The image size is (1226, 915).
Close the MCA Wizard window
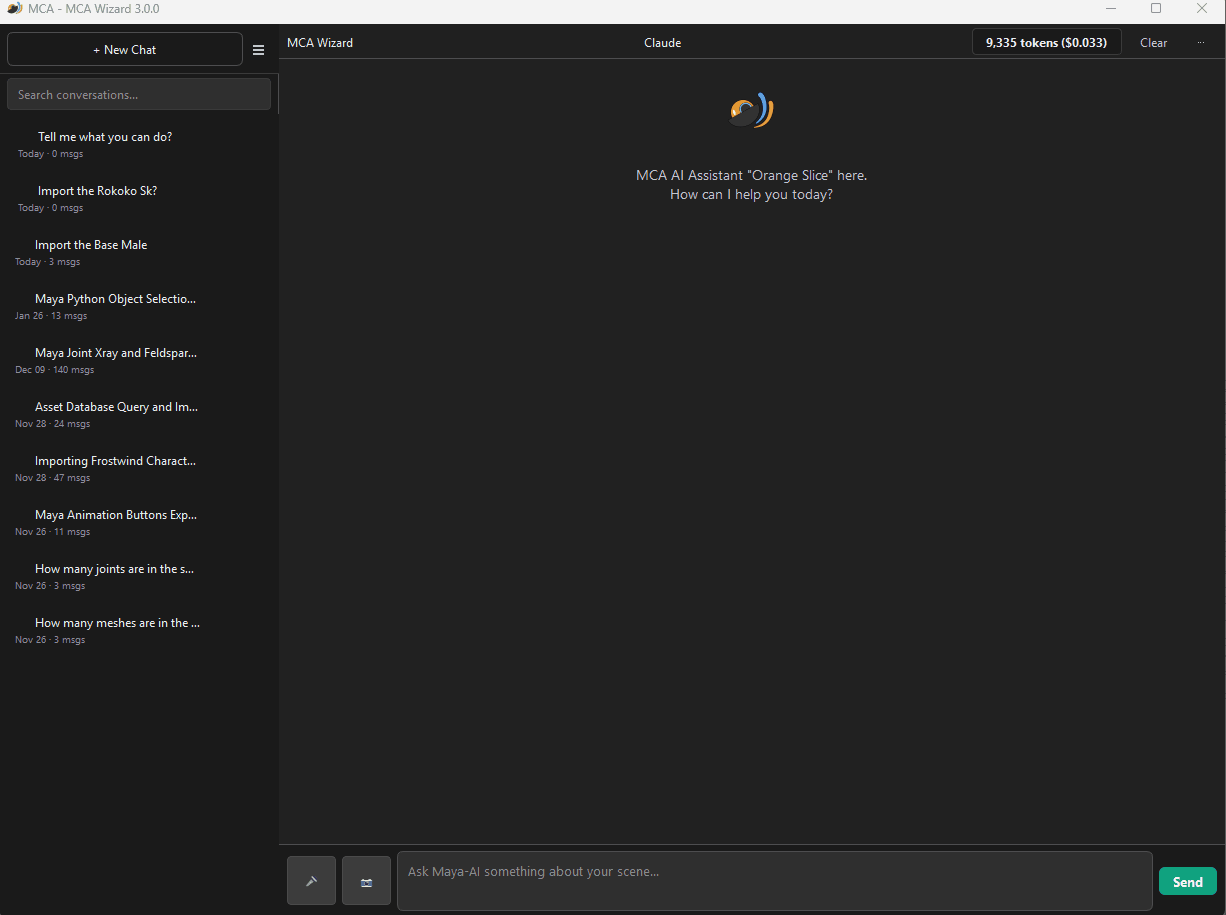click(x=1202, y=9)
